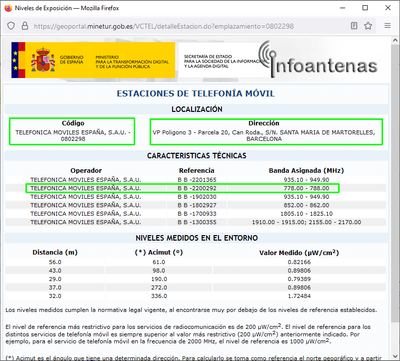Click the Firefox logo in title bar
Viewport: 400px width, 361px height.
8,8
